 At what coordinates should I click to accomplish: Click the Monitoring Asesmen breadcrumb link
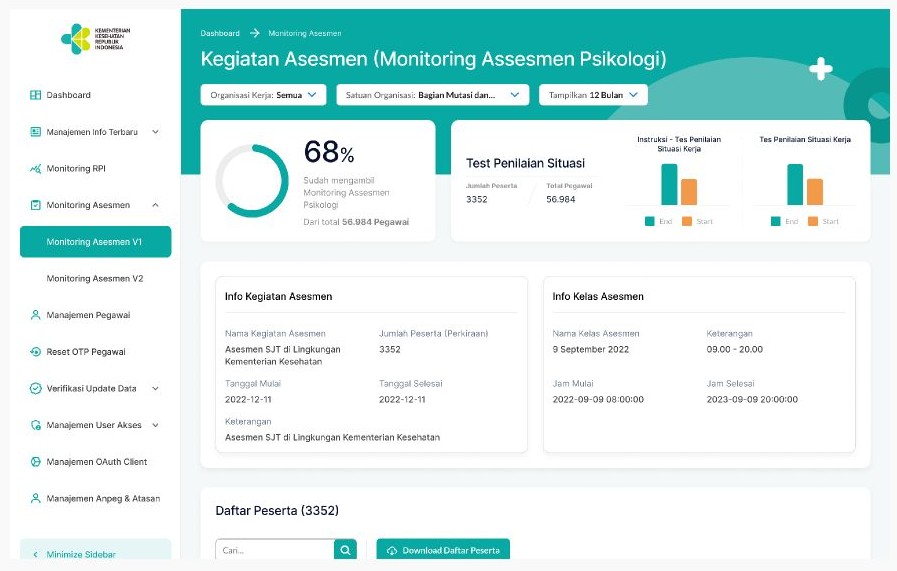(x=305, y=33)
